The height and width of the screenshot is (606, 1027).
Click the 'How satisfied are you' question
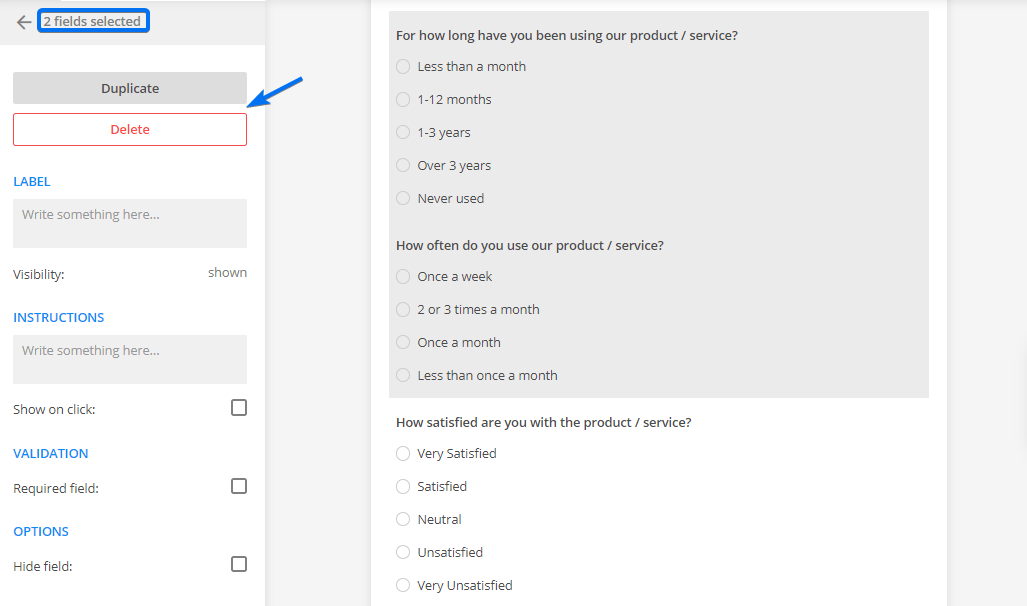[543, 422]
